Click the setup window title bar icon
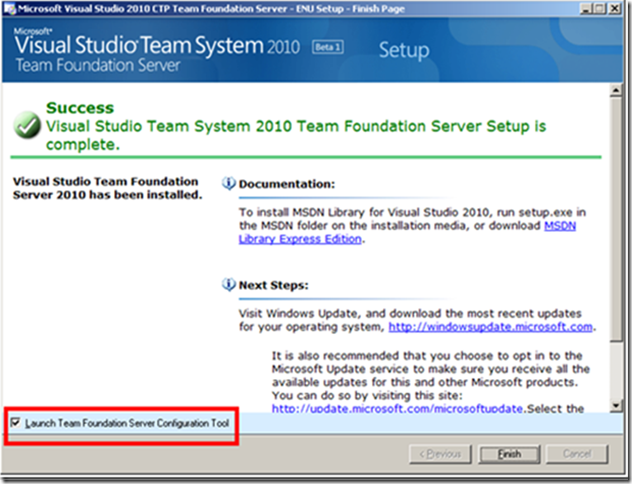The image size is (632, 484). (x=11, y=9)
